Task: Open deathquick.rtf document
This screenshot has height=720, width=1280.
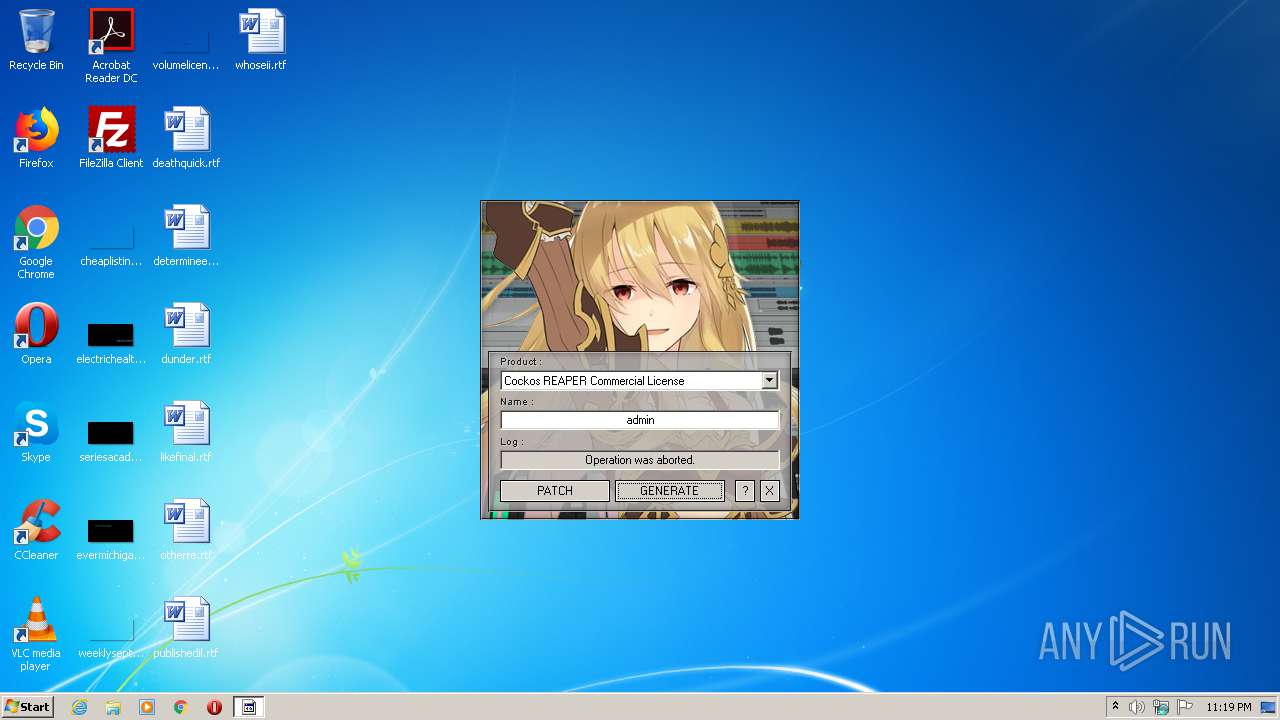Action: point(186,138)
